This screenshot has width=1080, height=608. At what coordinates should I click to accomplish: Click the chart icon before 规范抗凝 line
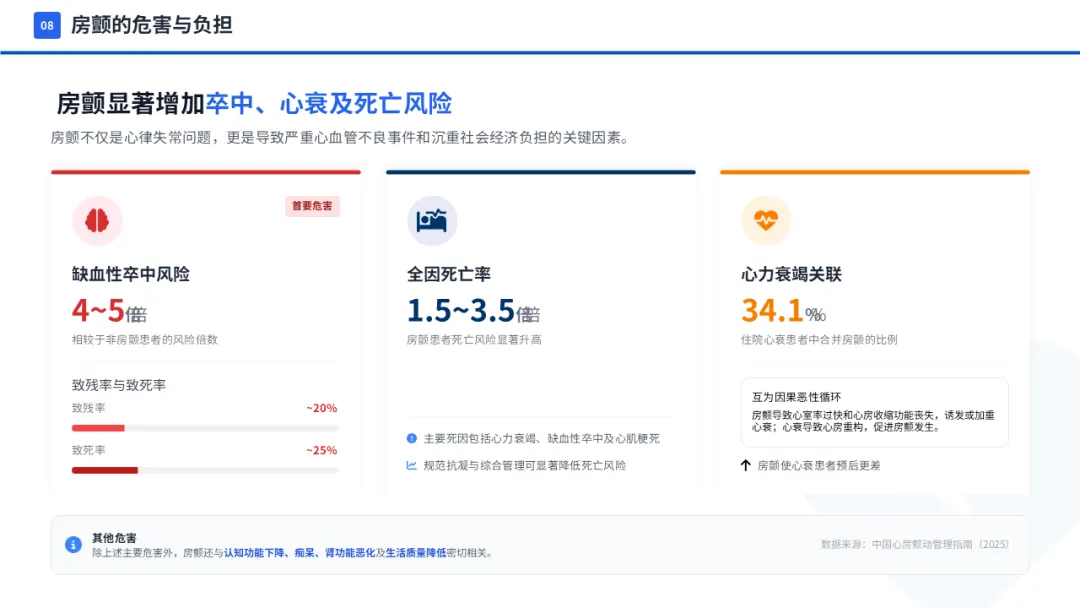coord(412,465)
